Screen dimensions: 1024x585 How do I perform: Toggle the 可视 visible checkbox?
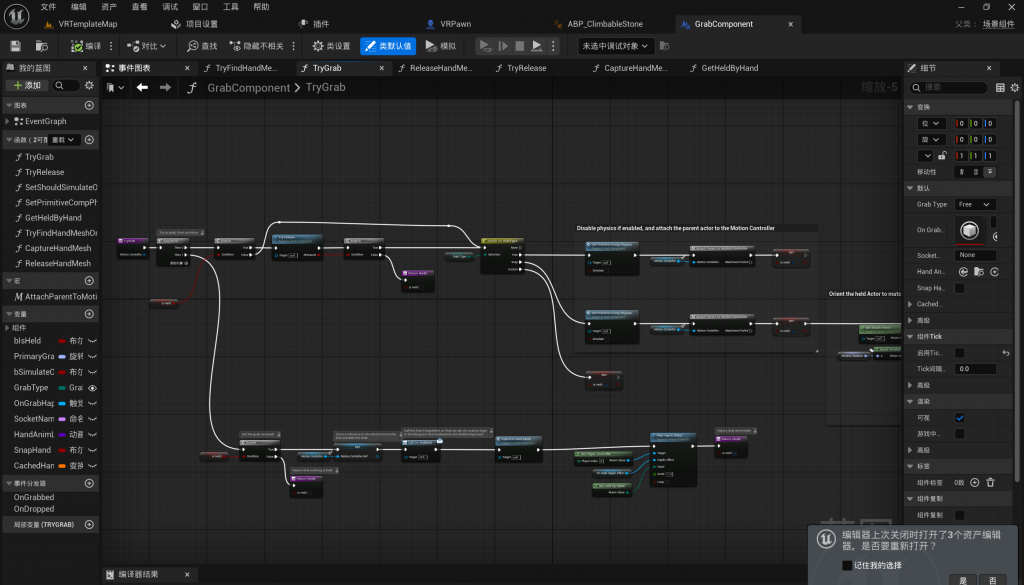point(960,417)
